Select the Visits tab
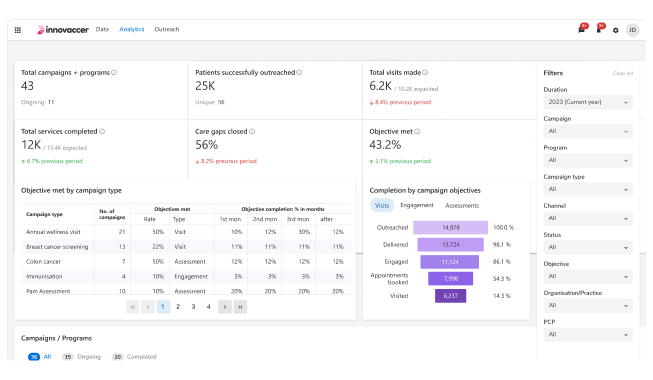The height and width of the screenshot is (380, 653). 382,205
